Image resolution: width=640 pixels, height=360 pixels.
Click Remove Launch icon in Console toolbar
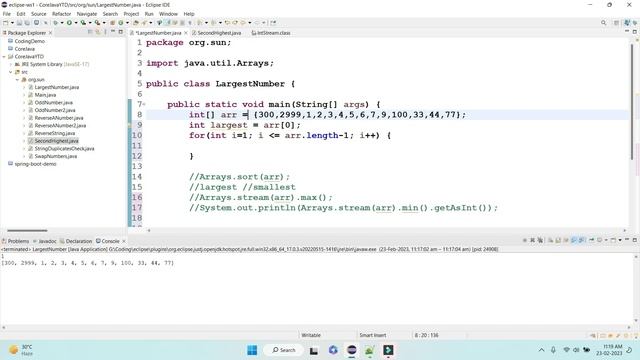[x=532, y=240]
